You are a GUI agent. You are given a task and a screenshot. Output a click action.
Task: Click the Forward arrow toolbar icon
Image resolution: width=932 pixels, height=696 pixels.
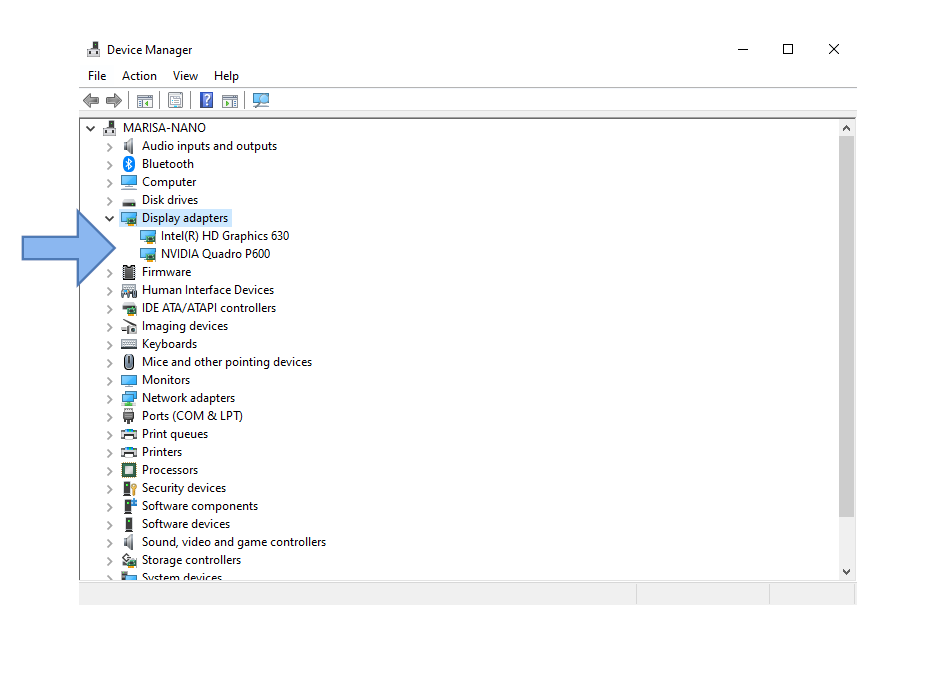coord(114,100)
